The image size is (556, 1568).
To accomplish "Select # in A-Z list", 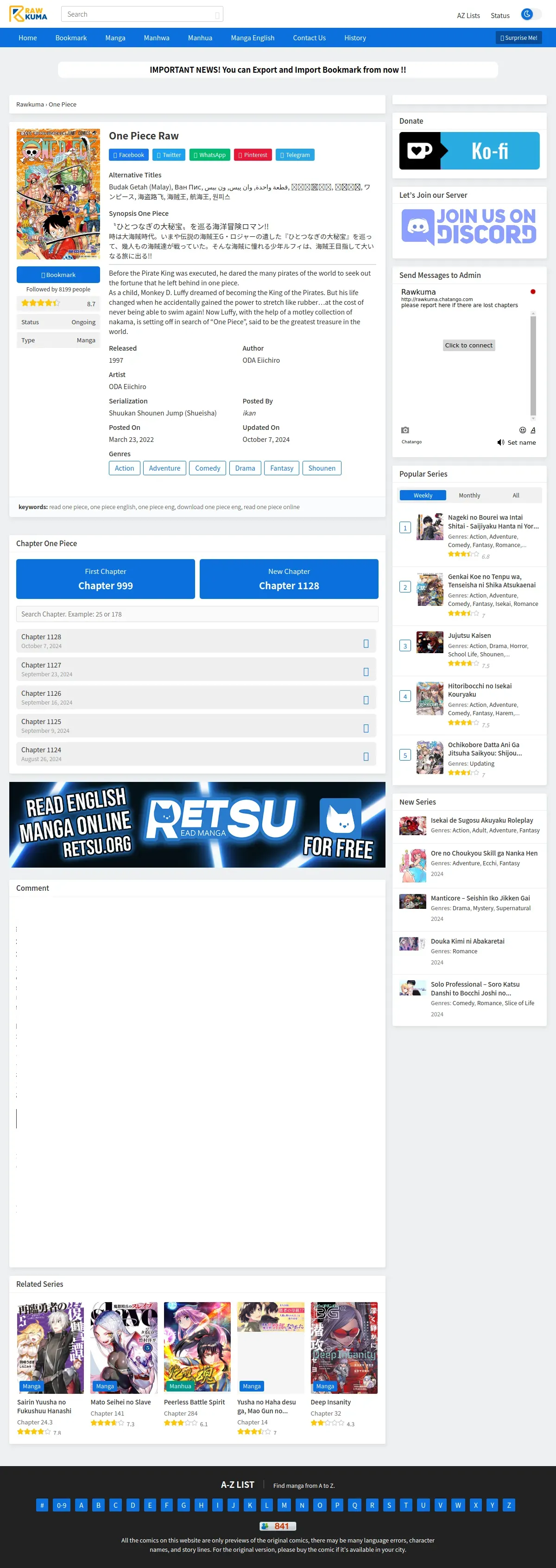I will point(42,1505).
